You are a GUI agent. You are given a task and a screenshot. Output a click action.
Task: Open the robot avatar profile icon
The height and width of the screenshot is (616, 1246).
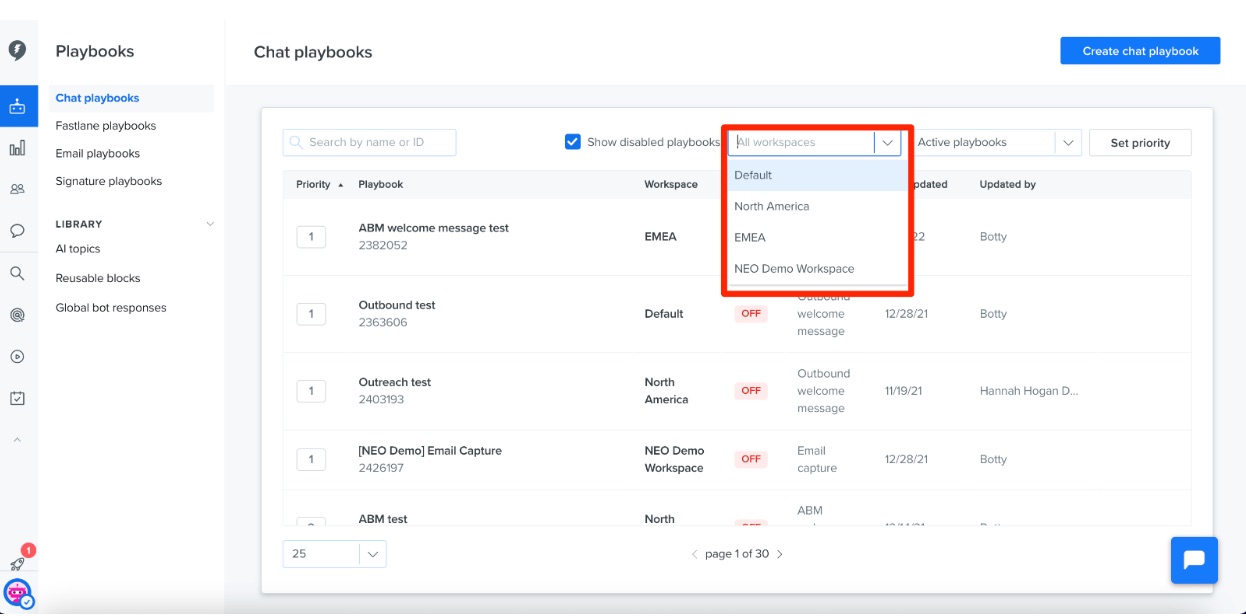pos(18,593)
